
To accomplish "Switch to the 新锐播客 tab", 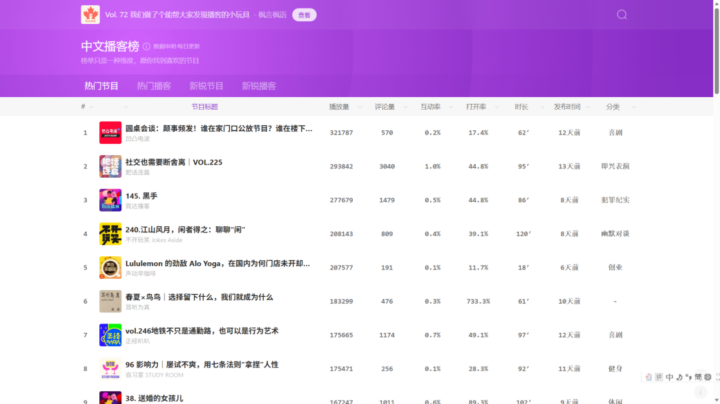I will coord(259,86).
